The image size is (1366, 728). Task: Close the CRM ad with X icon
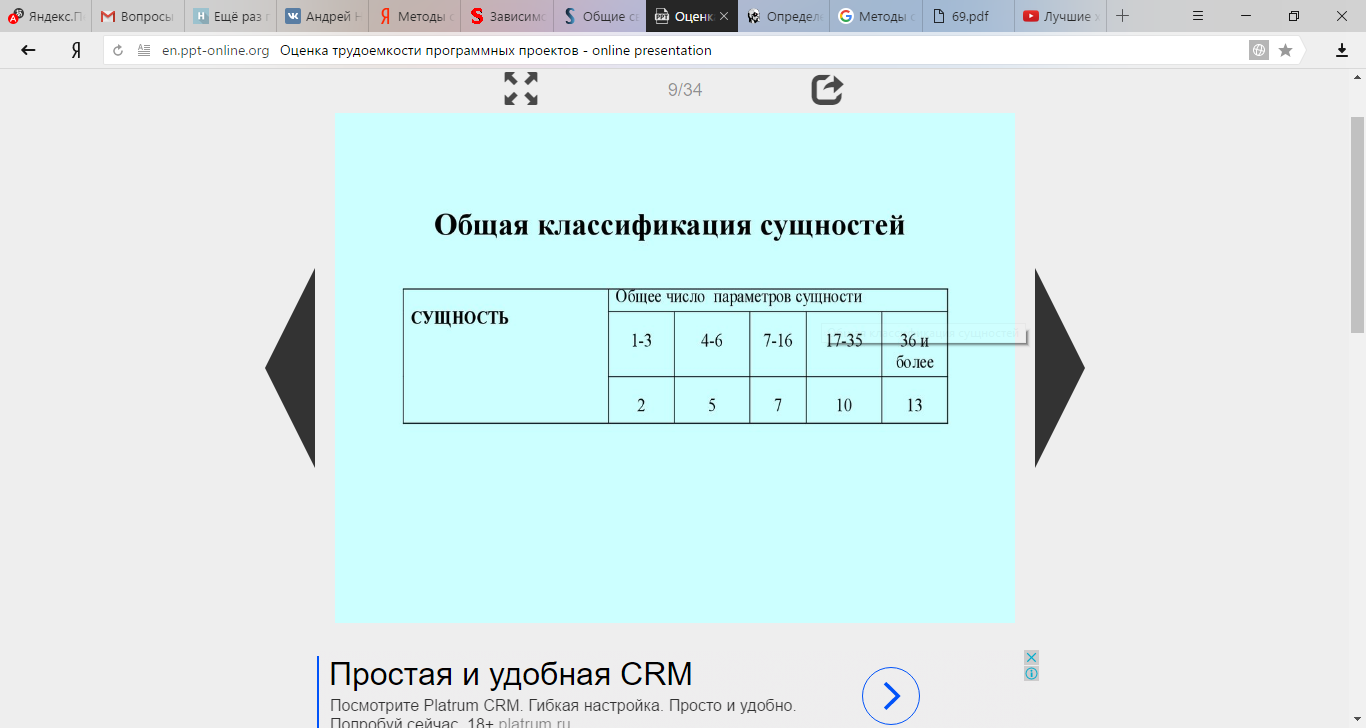[1031, 657]
